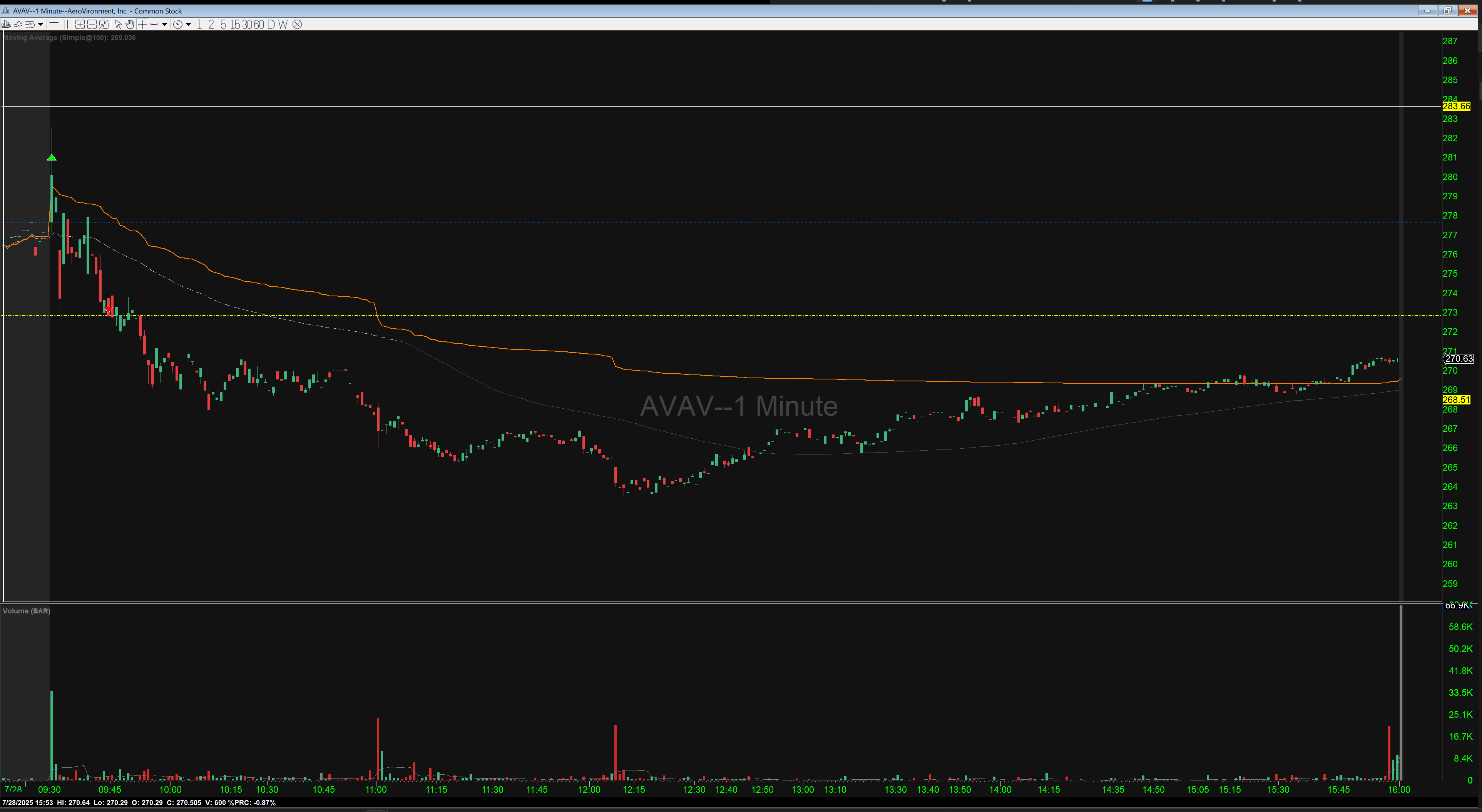The height and width of the screenshot is (812, 1482).
Task: Click the zoom in icon
Action: 80,25
